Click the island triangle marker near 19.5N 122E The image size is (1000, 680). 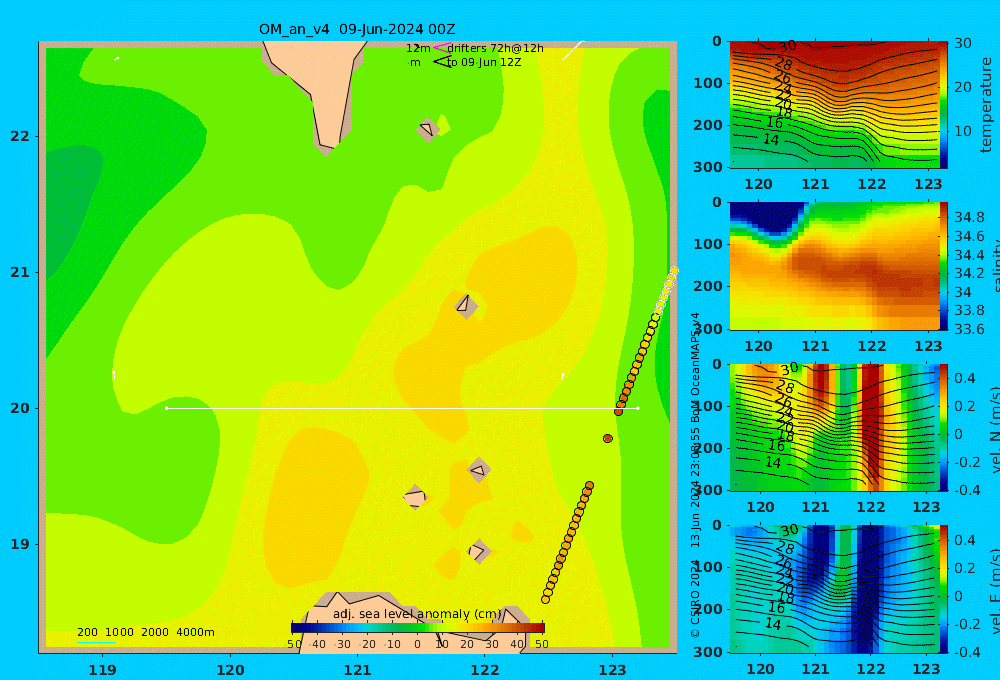coord(478,471)
